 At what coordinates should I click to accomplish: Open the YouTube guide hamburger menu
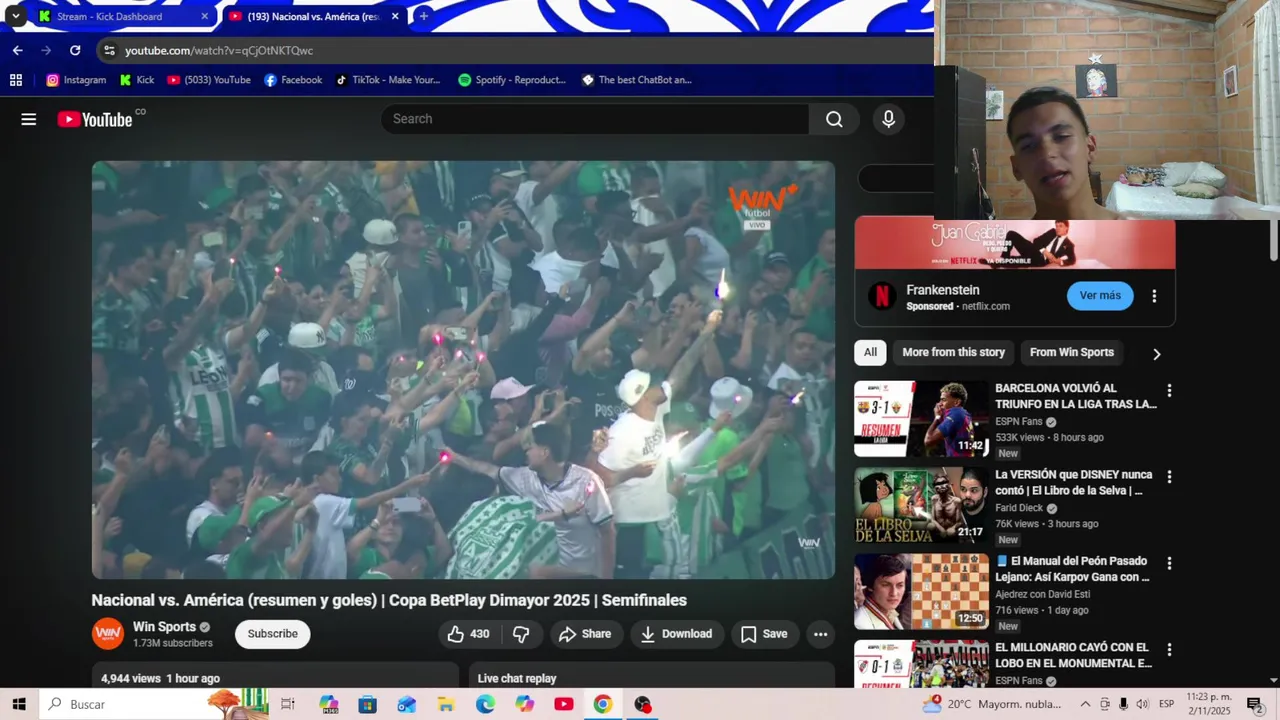[29, 119]
